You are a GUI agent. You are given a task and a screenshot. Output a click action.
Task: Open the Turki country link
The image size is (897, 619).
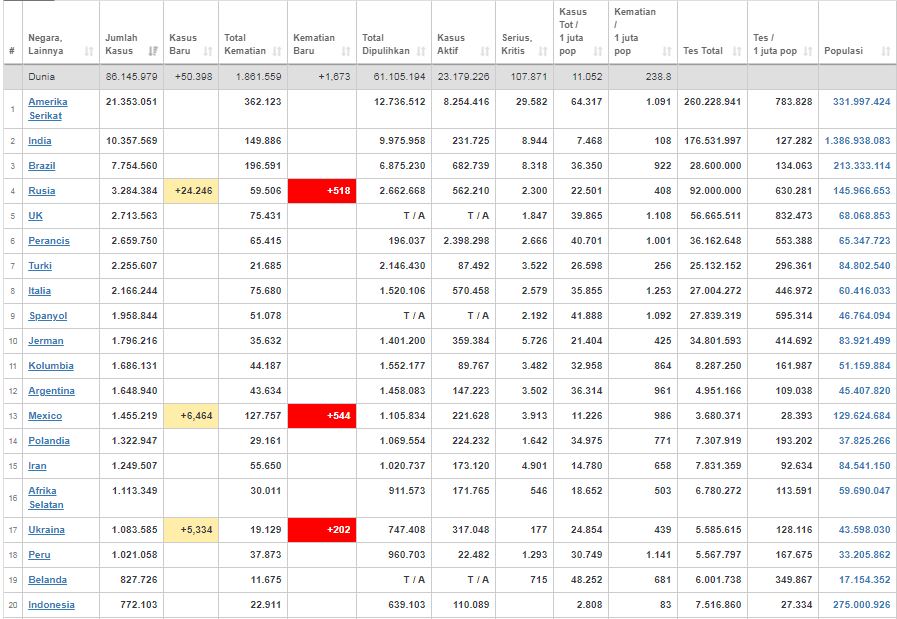(x=40, y=266)
